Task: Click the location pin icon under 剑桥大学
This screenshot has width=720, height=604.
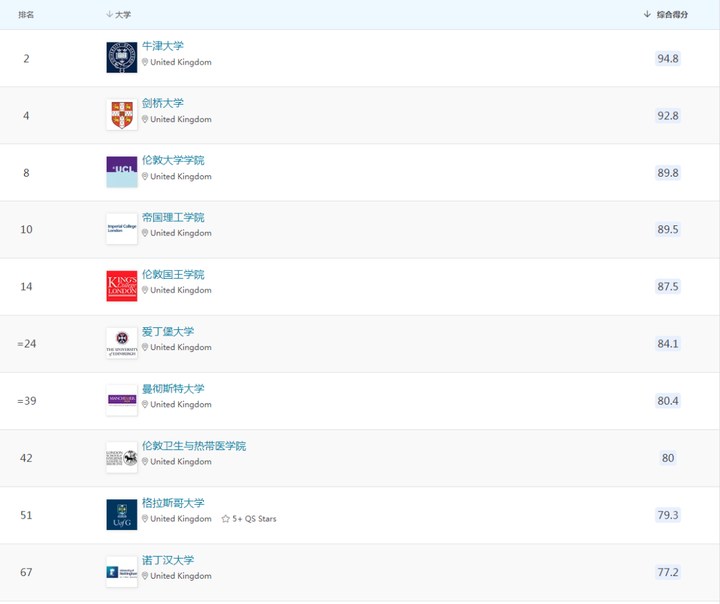Action: click(x=145, y=119)
